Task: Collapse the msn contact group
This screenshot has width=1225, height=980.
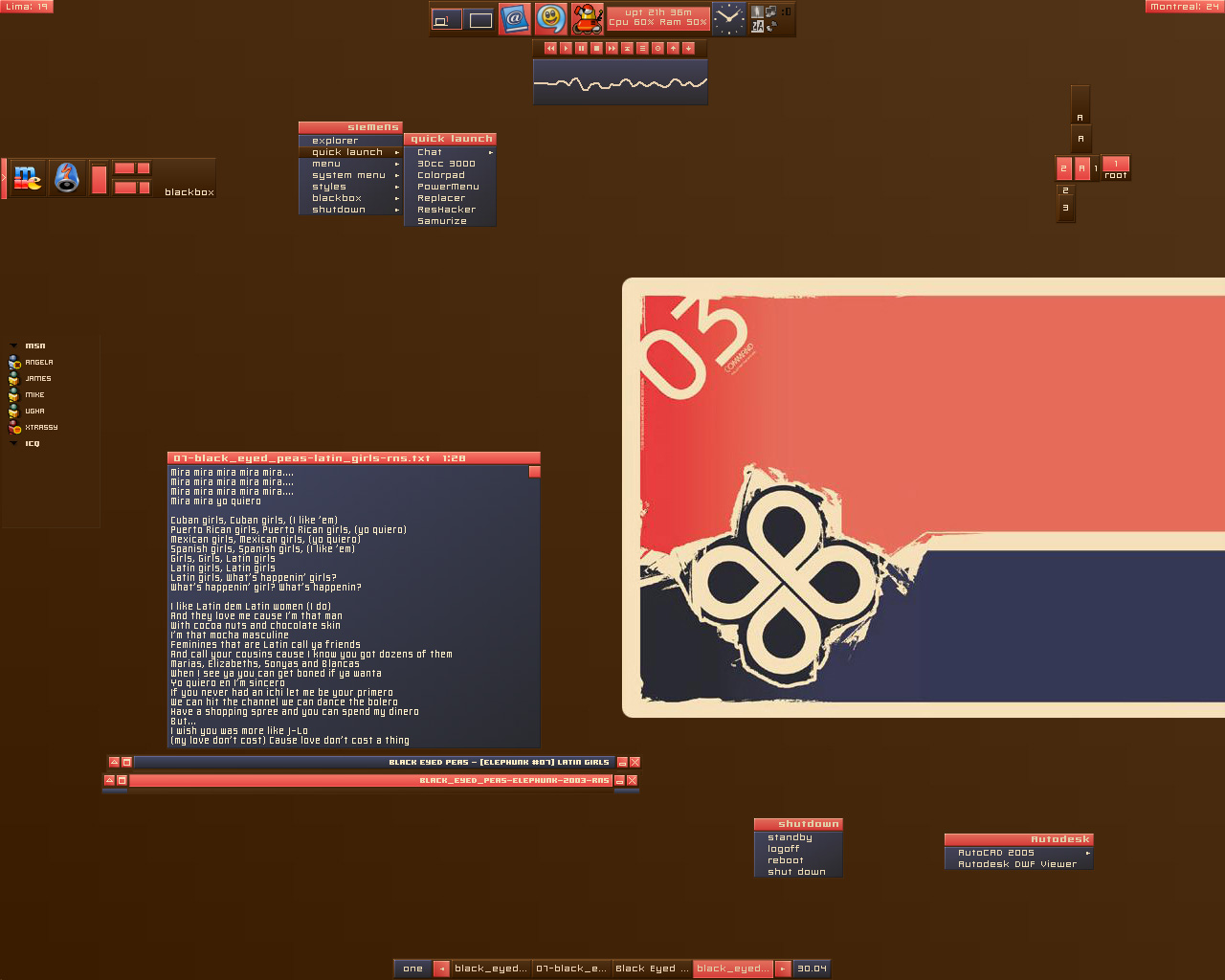Action: [13, 345]
